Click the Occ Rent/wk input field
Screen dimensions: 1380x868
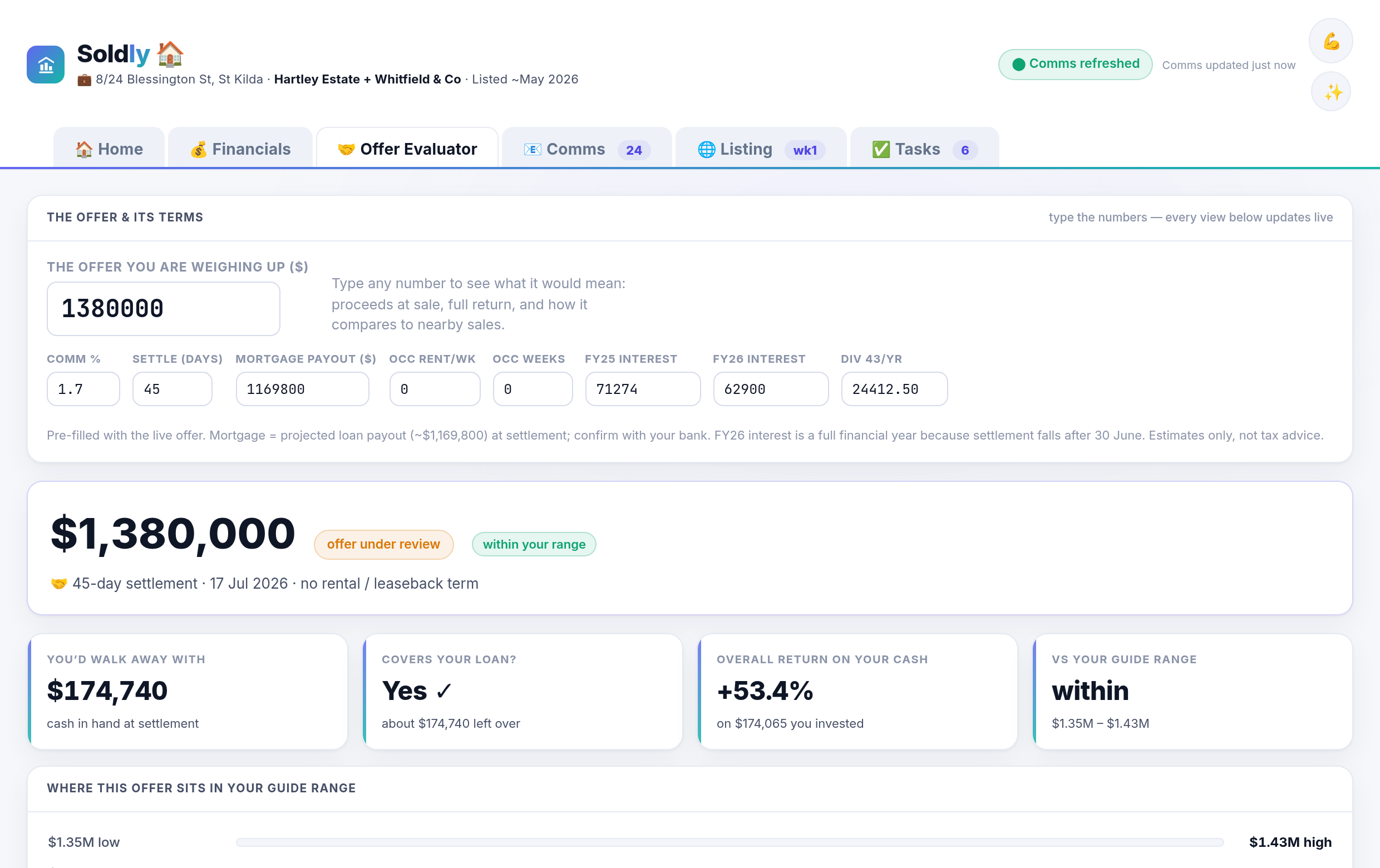(435, 389)
